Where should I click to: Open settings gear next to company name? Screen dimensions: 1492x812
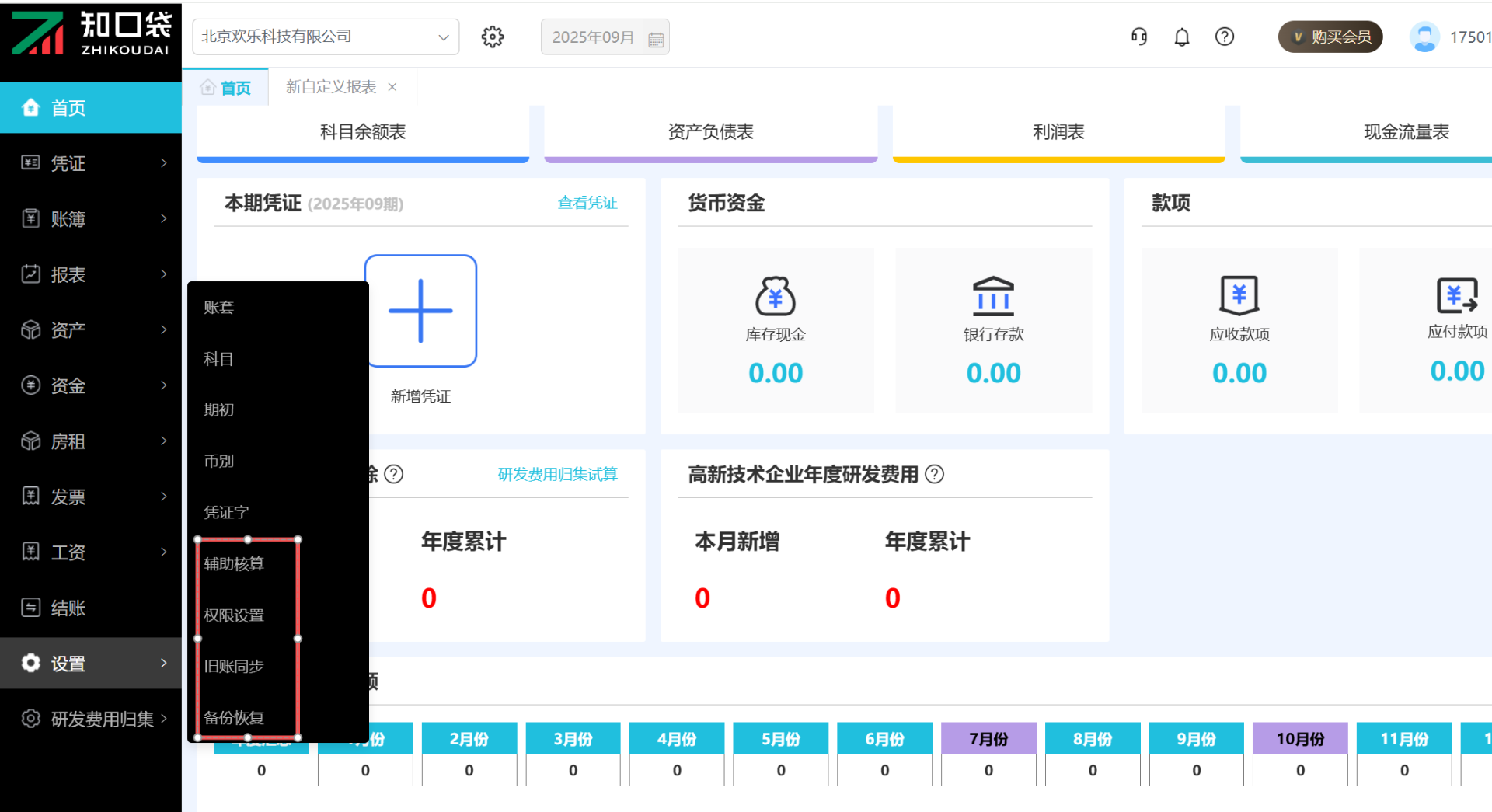pos(493,37)
